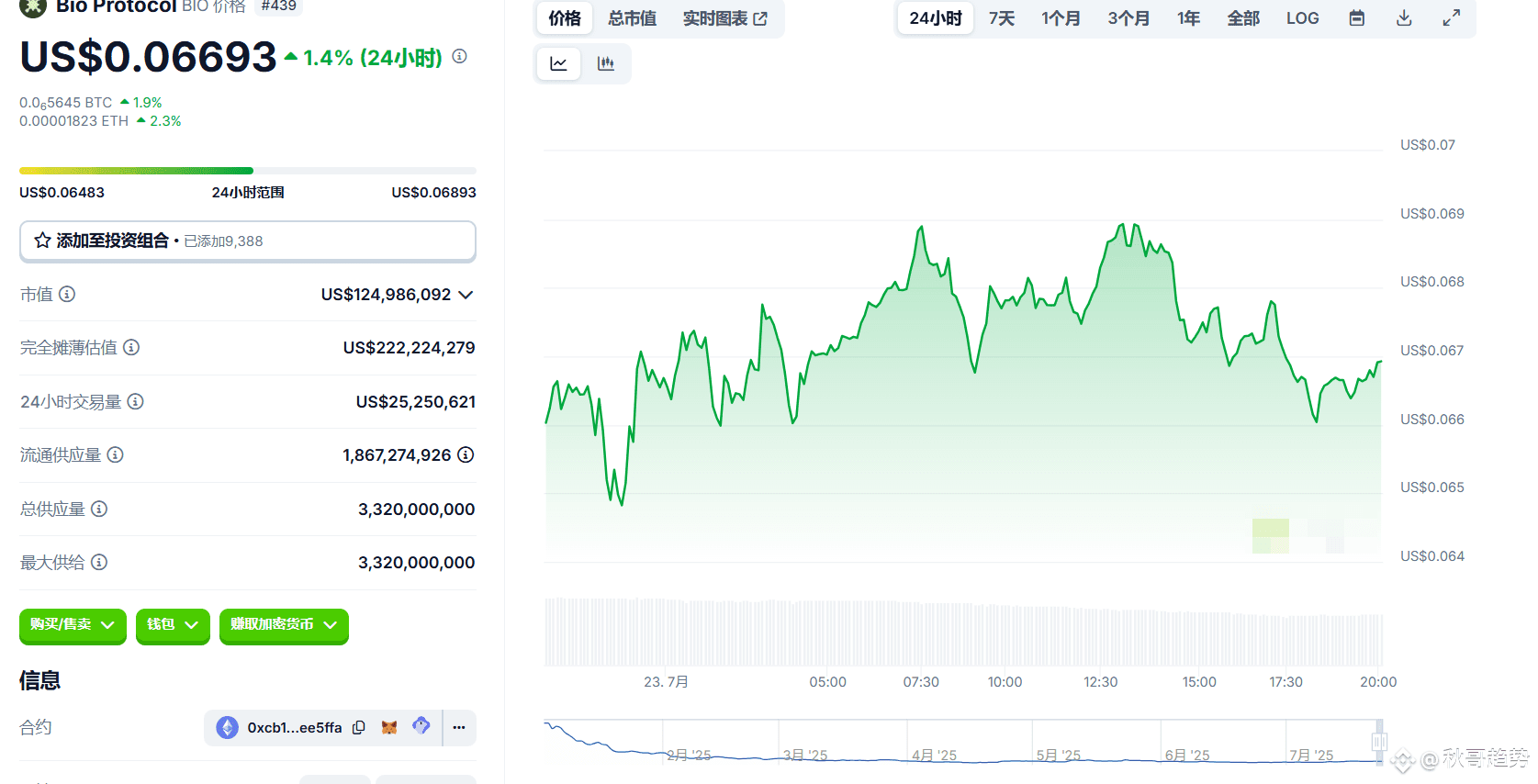
Task: Open more contract options ellipsis
Action: [x=459, y=727]
